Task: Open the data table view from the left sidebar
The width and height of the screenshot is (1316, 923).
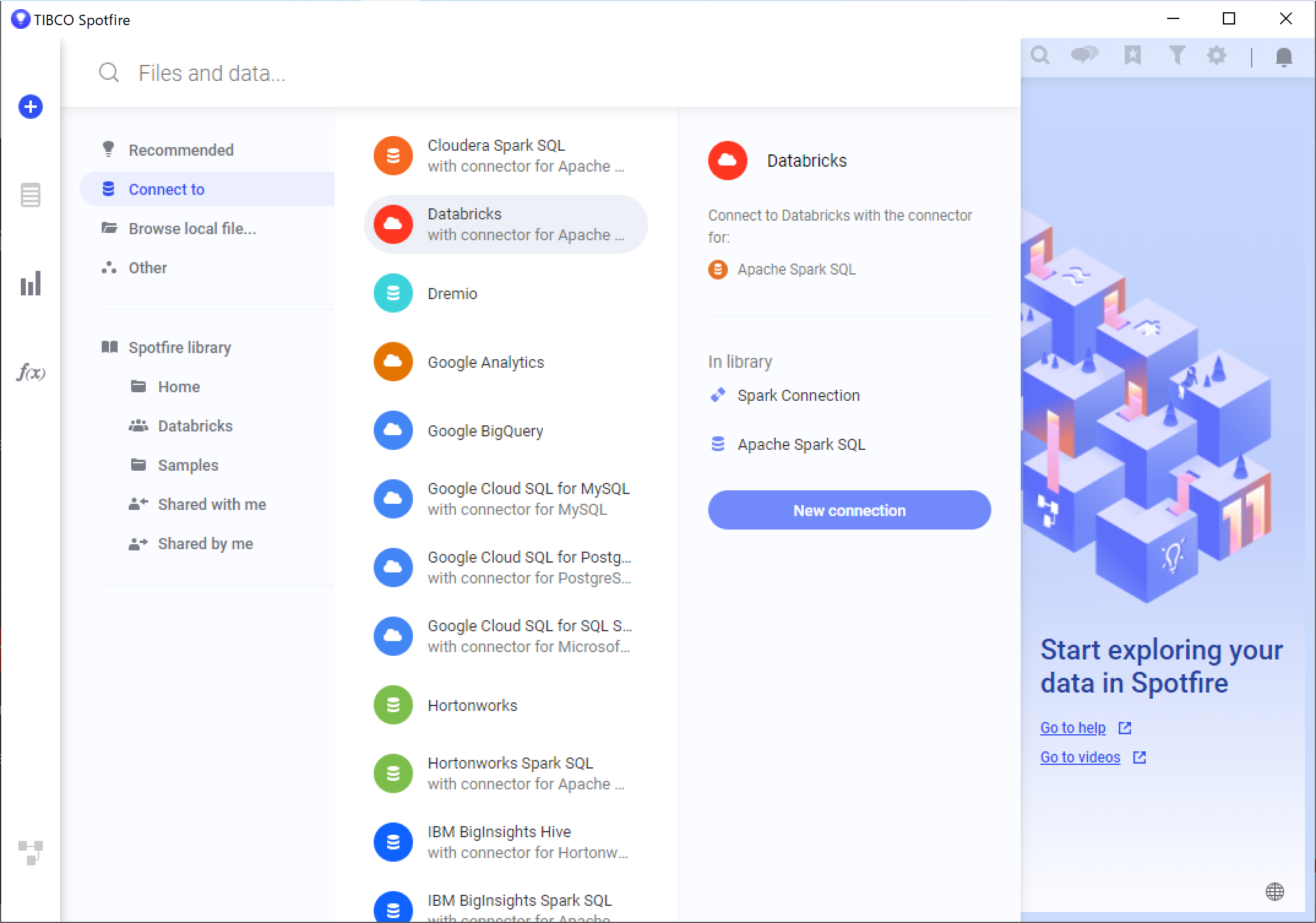Action: pyautogui.click(x=30, y=195)
